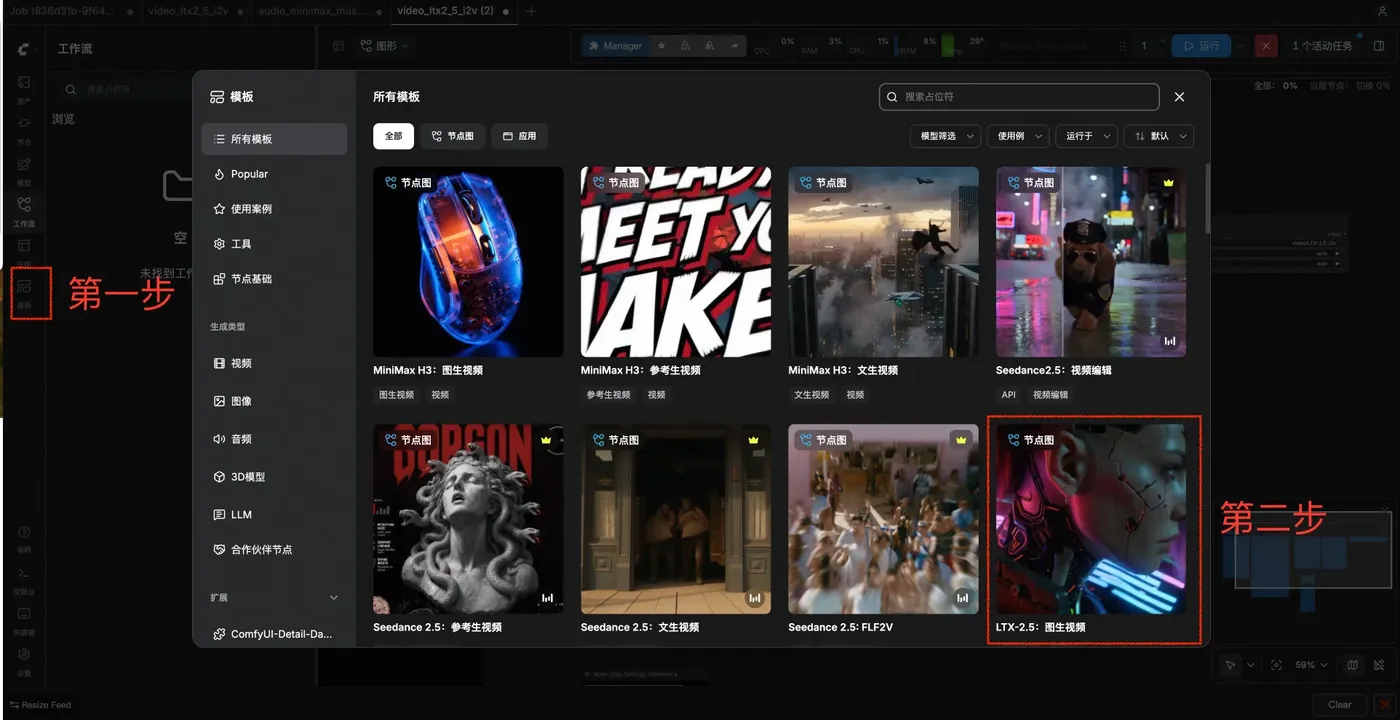
Task: Select the 视频 generation type
Action: [x=274, y=363]
